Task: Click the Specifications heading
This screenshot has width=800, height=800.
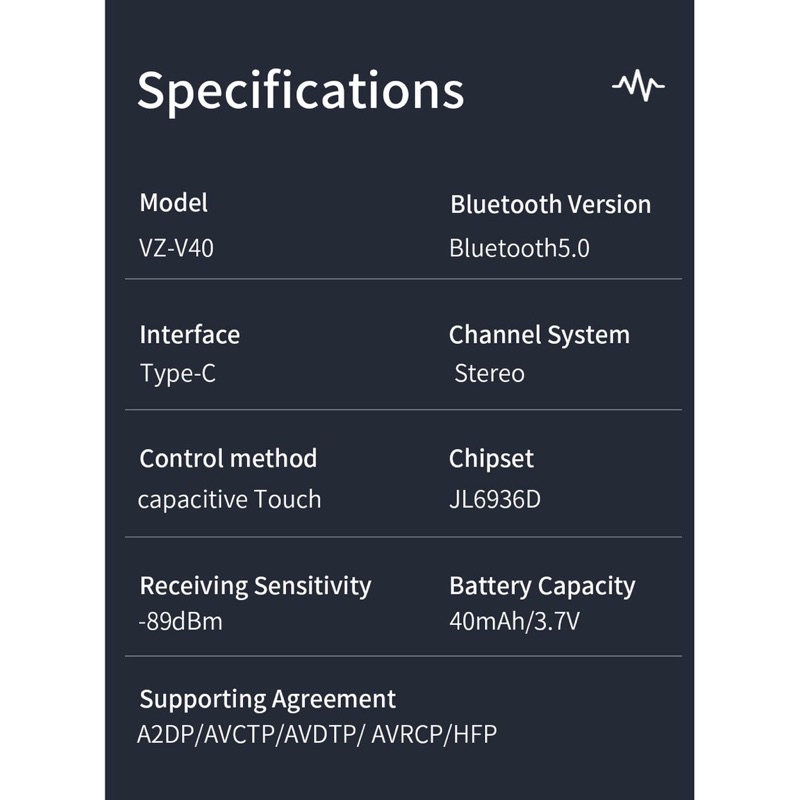Action: coord(300,89)
